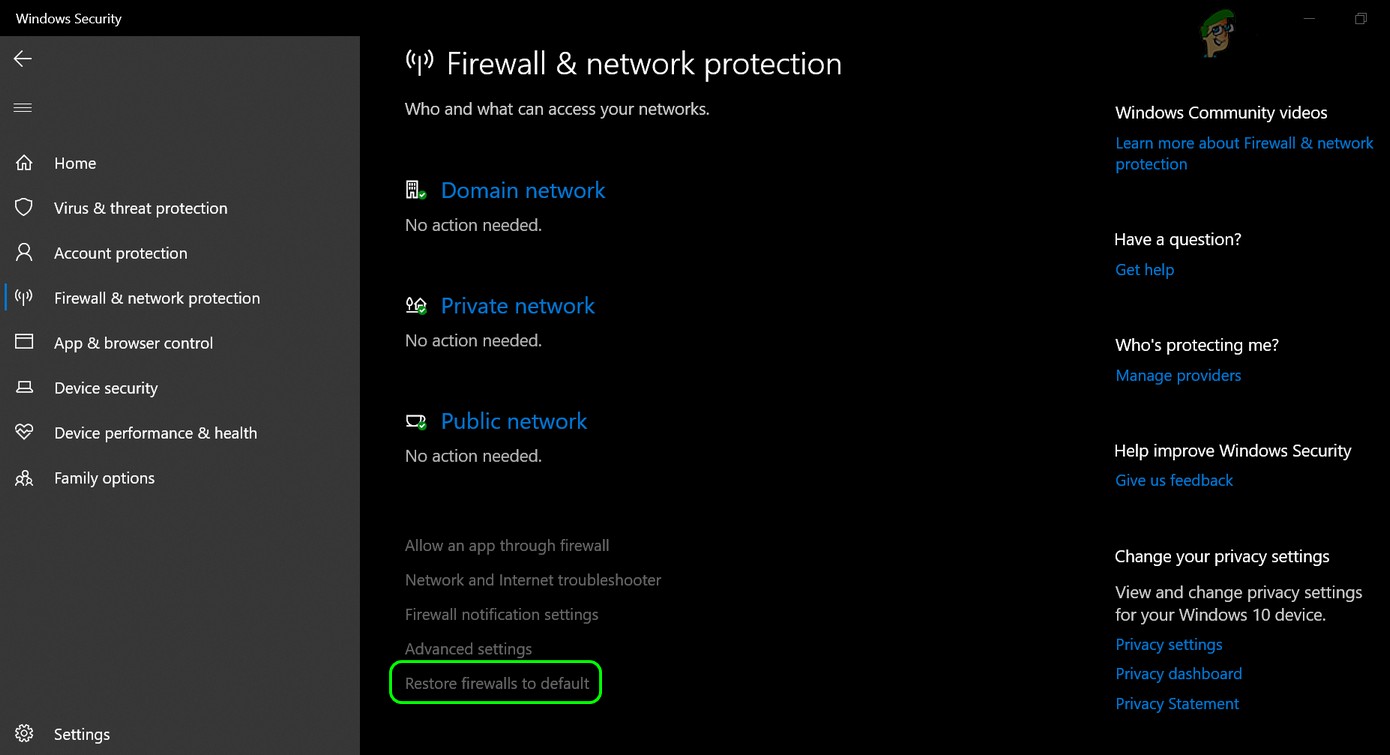The height and width of the screenshot is (755, 1390).
Task: Go back using the arrow button
Action: pyautogui.click(x=22, y=58)
